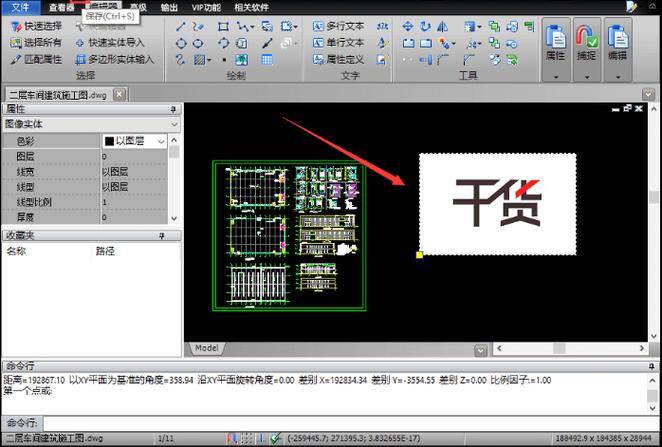Screen dimensions: 662x447
Task: Expand the 图像实体 entity type dropdown
Action: 175,124
